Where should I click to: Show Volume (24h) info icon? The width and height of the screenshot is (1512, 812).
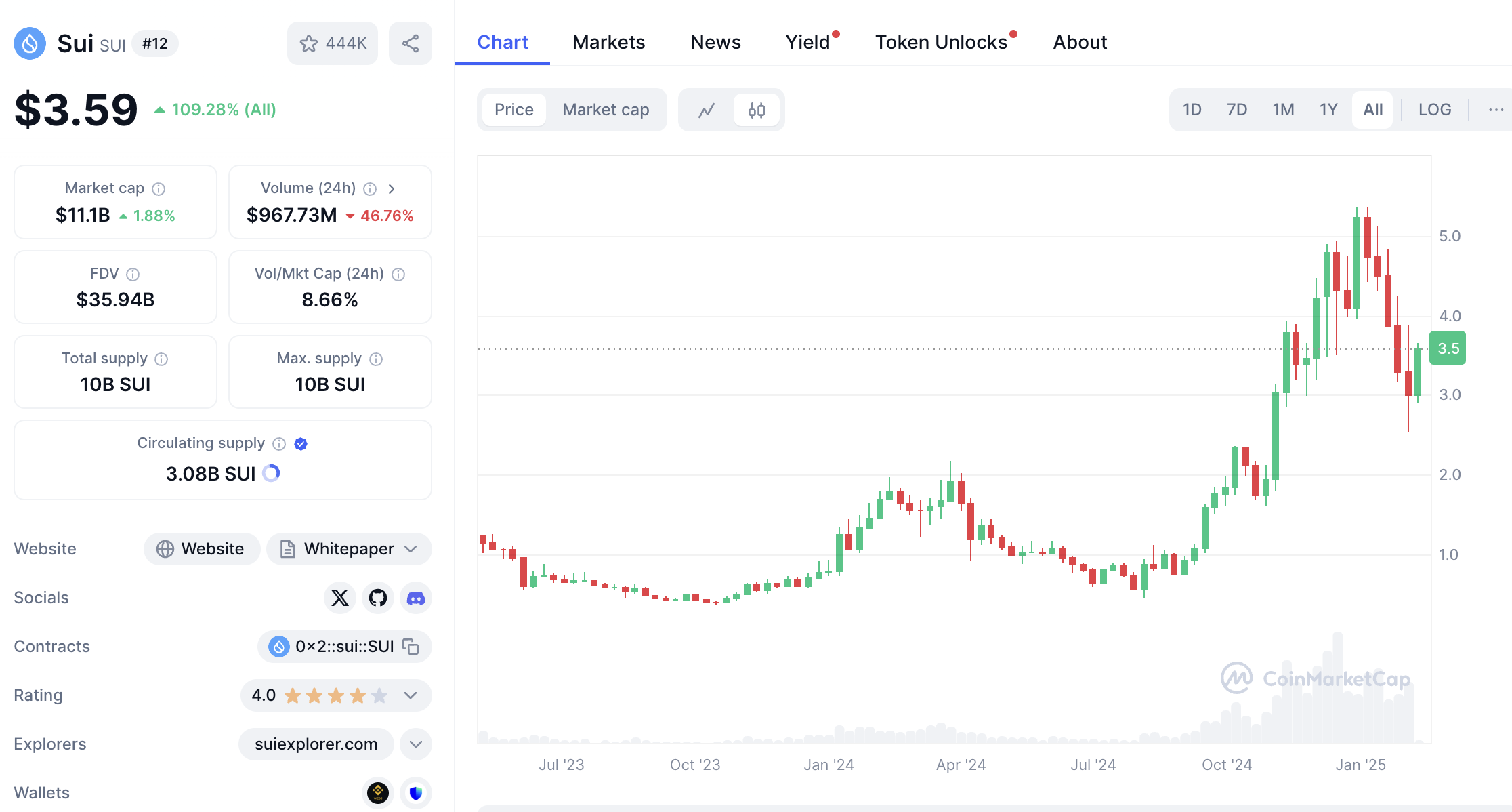[370, 189]
